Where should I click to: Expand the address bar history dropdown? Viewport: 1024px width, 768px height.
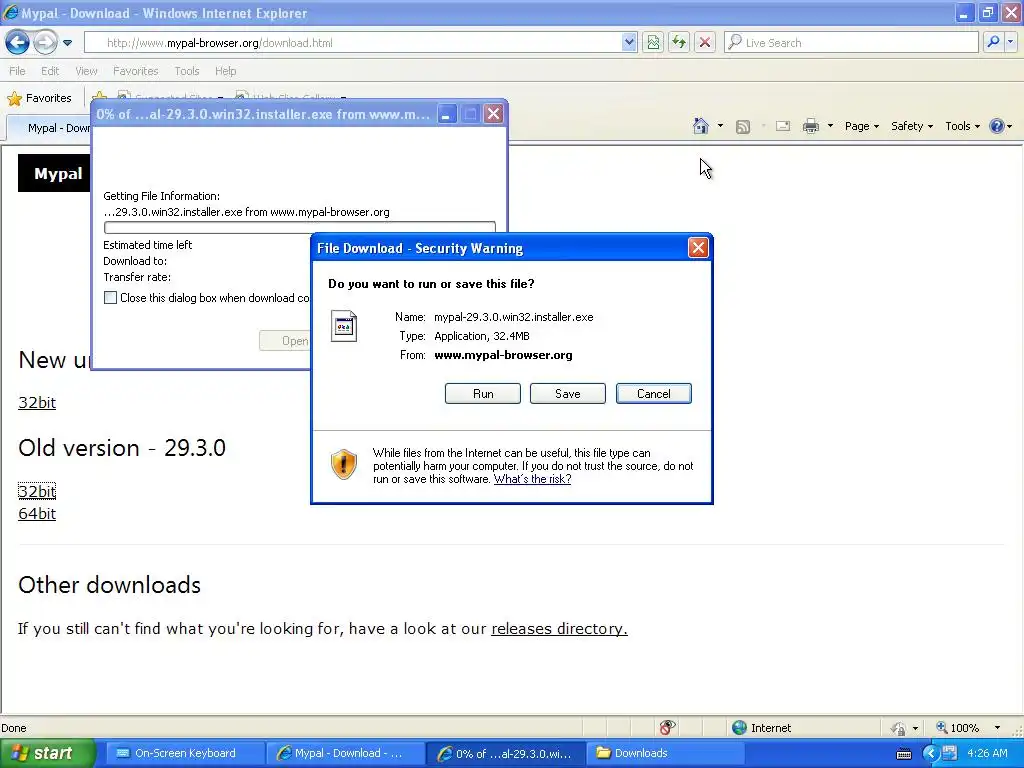pyautogui.click(x=629, y=43)
